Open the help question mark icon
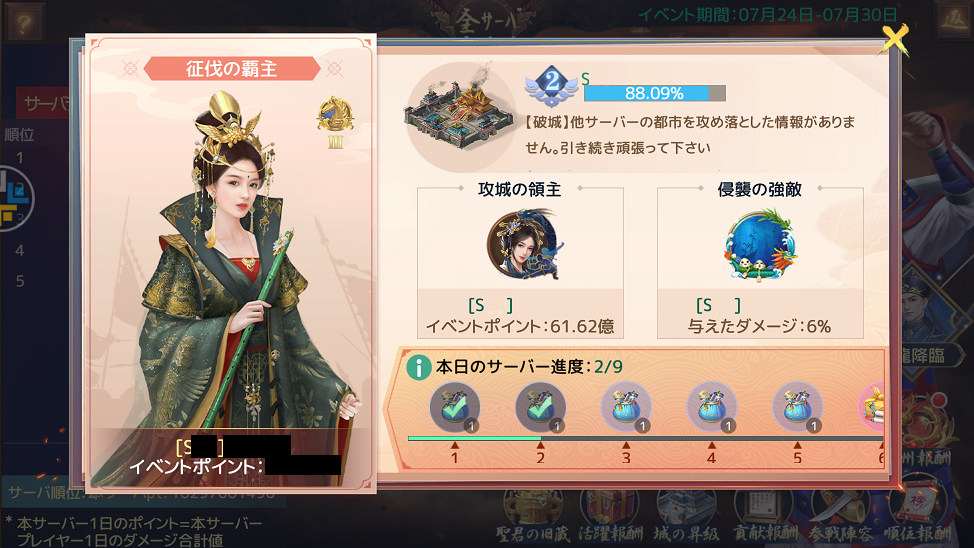Image resolution: width=974 pixels, height=548 pixels. (24, 23)
